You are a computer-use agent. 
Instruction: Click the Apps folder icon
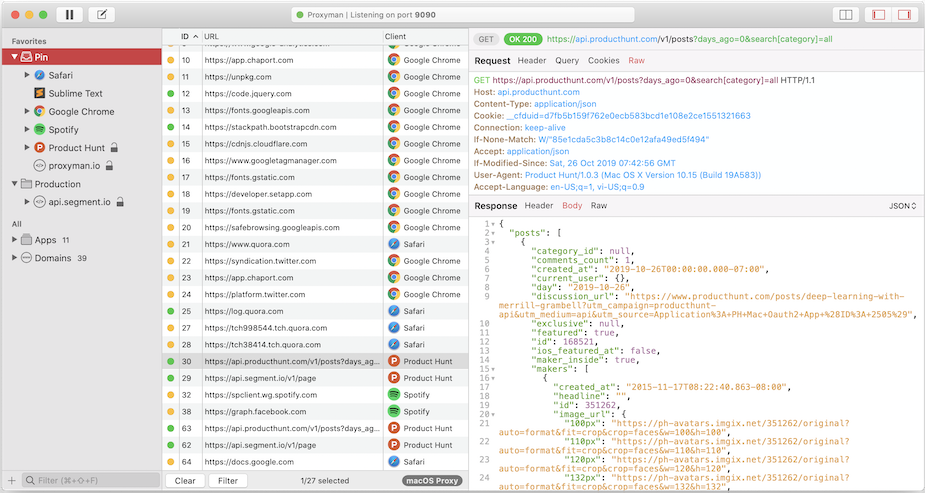(26, 239)
